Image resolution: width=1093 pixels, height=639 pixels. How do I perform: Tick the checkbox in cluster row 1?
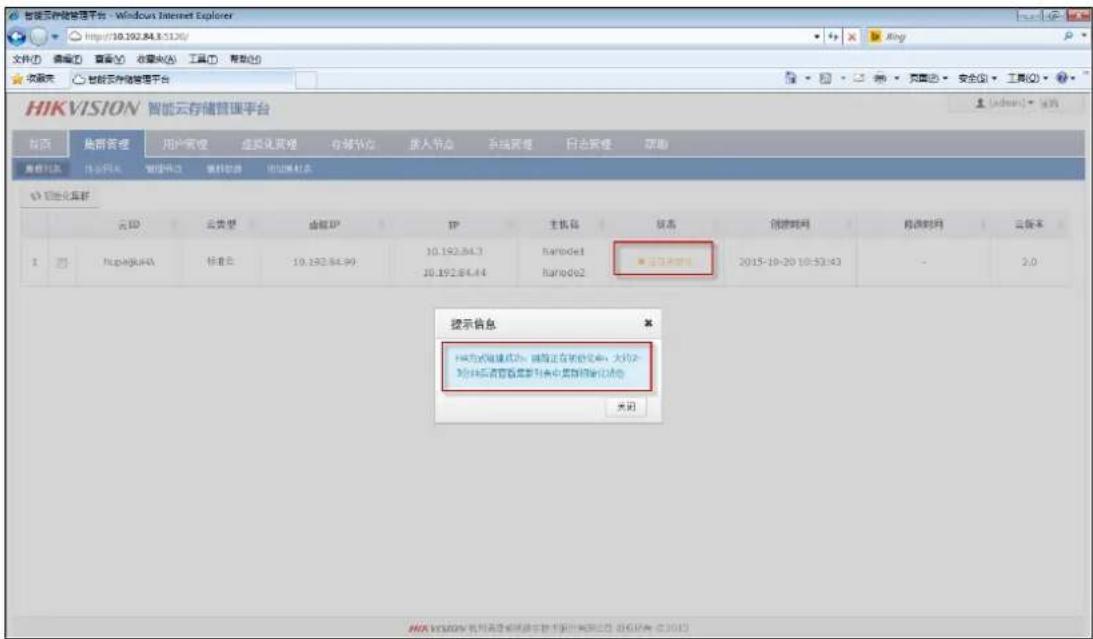(62, 263)
